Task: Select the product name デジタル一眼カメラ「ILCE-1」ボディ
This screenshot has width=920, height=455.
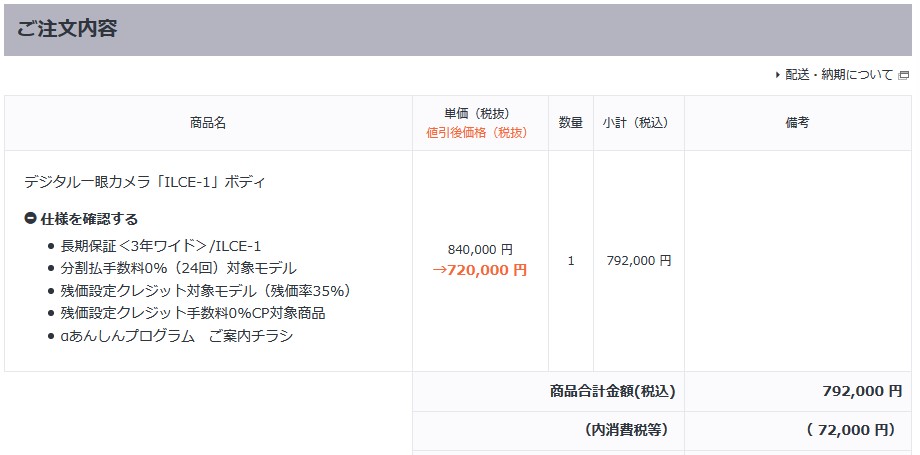Action: tap(145, 182)
